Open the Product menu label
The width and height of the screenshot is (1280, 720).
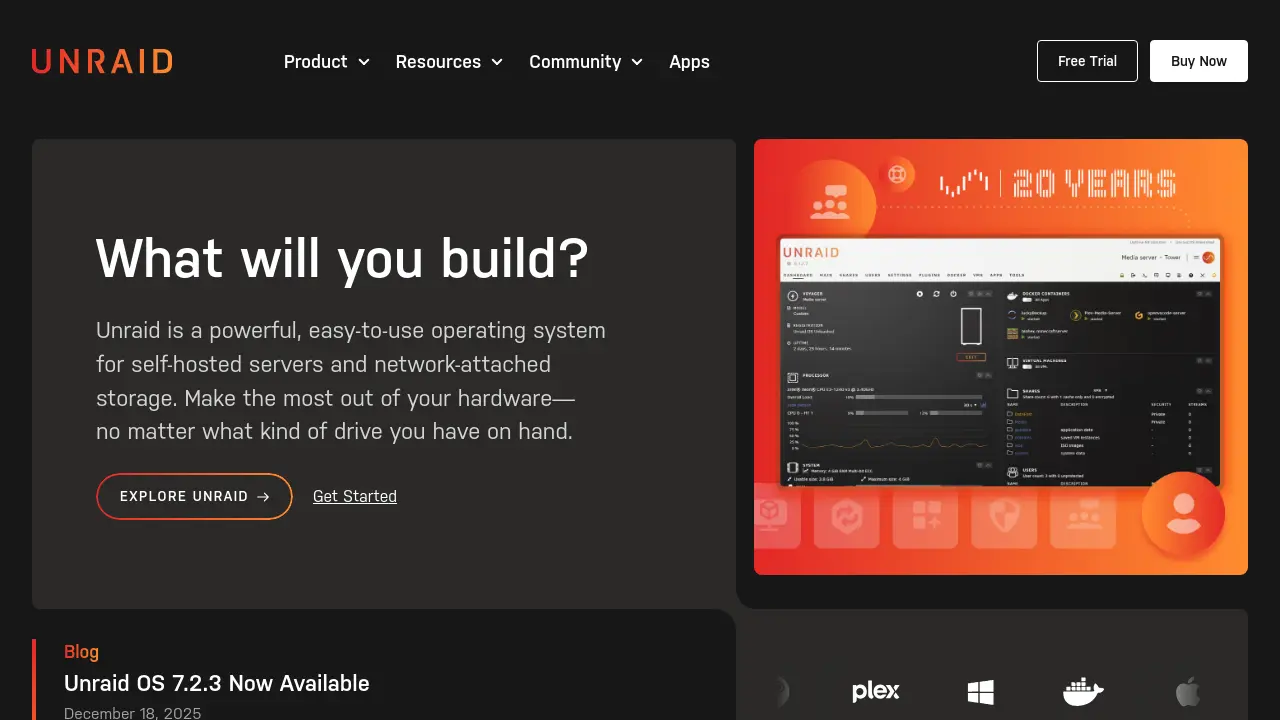pos(315,62)
